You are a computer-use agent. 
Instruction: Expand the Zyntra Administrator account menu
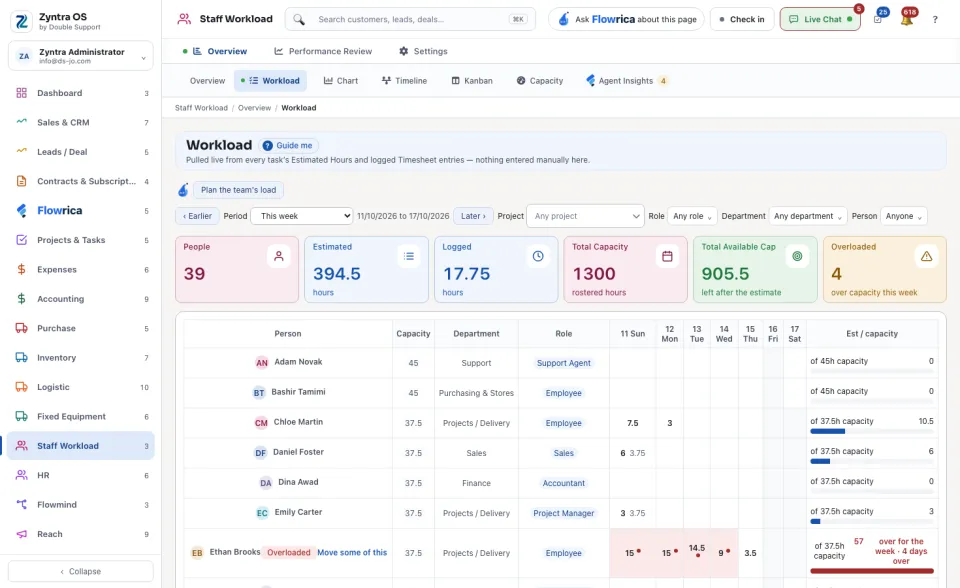(81, 56)
